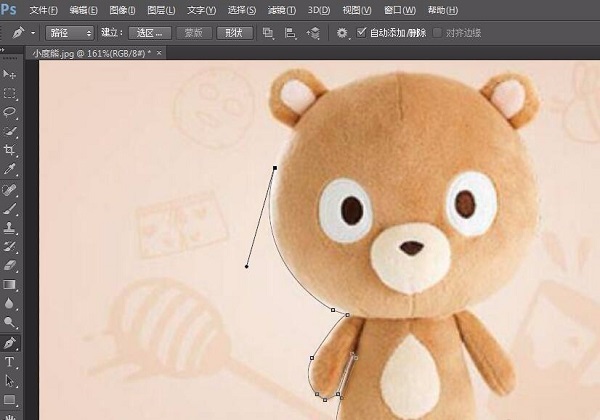Viewport: 600px width, 420px height.
Task: Select the Rectangular Marquee tool
Action: 10,93
